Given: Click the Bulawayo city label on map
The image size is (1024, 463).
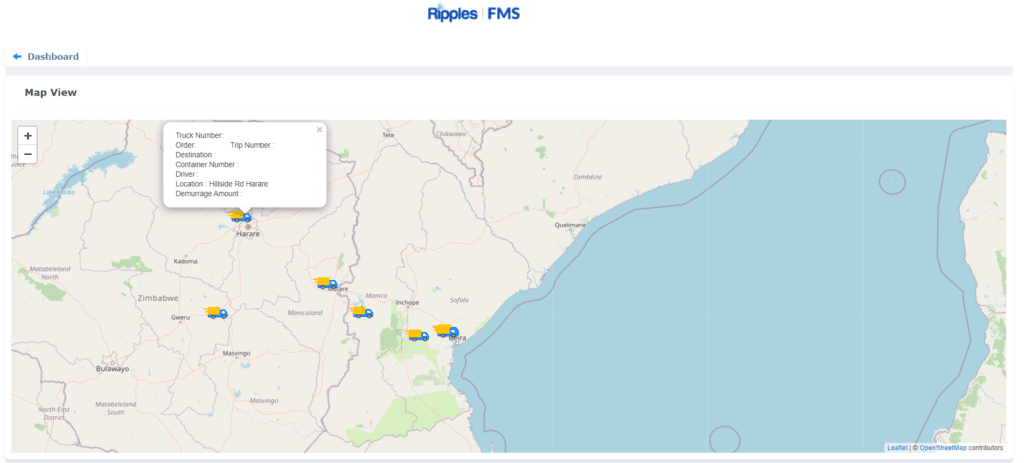Looking at the screenshot, I should click(112, 369).
